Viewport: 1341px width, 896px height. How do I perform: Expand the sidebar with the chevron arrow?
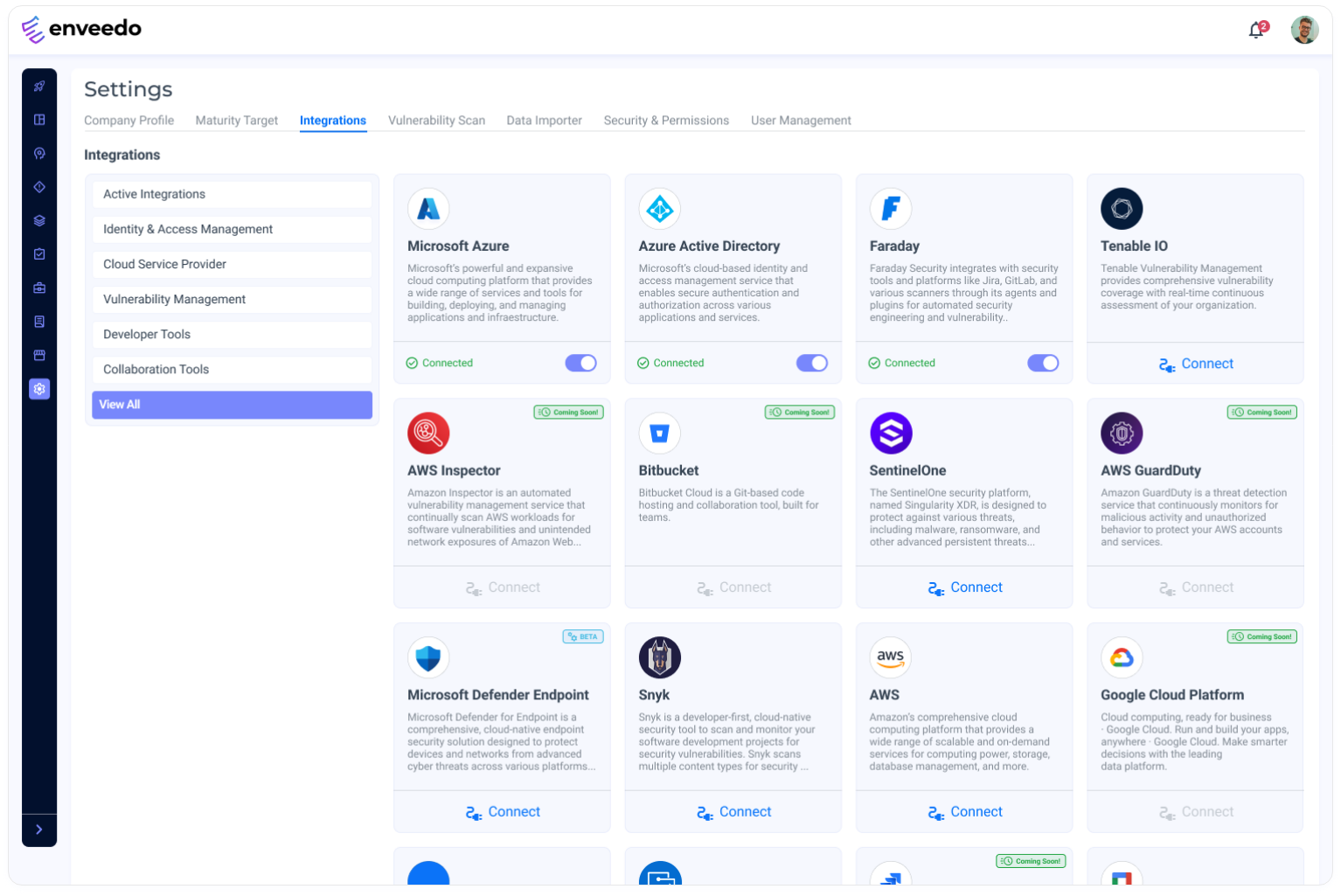39,830
